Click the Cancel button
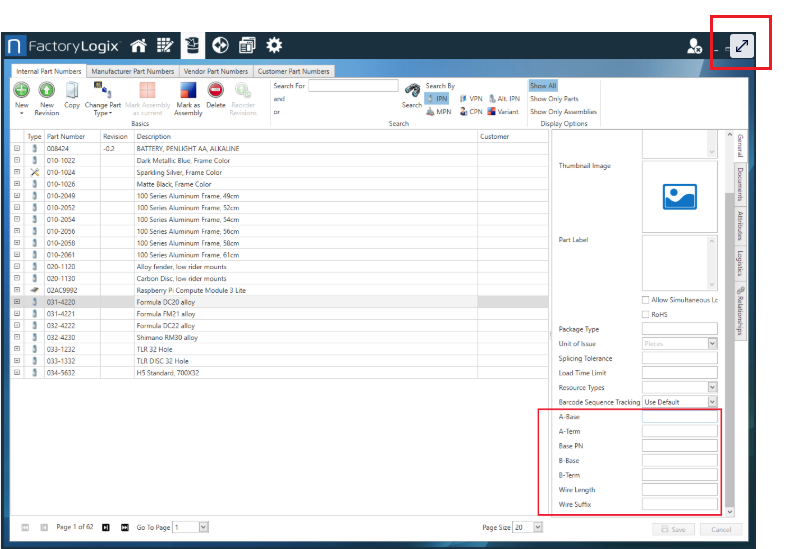Screen dimensions: 794x549 click(x=721, y=529)
